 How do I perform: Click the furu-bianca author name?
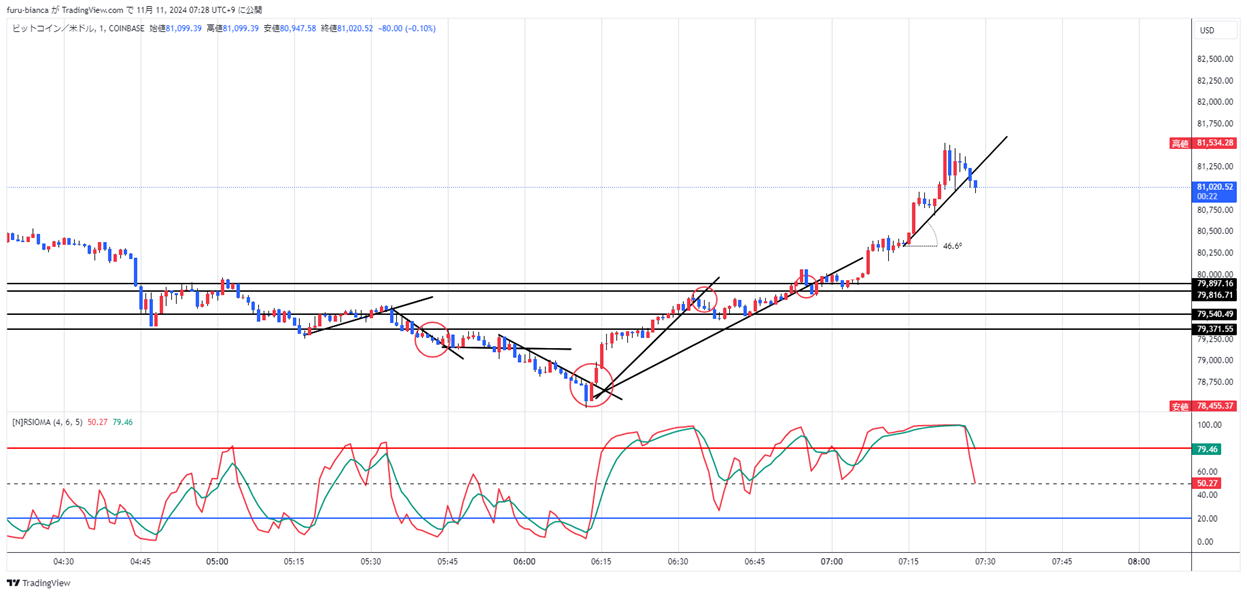click(x=31, y=9)
